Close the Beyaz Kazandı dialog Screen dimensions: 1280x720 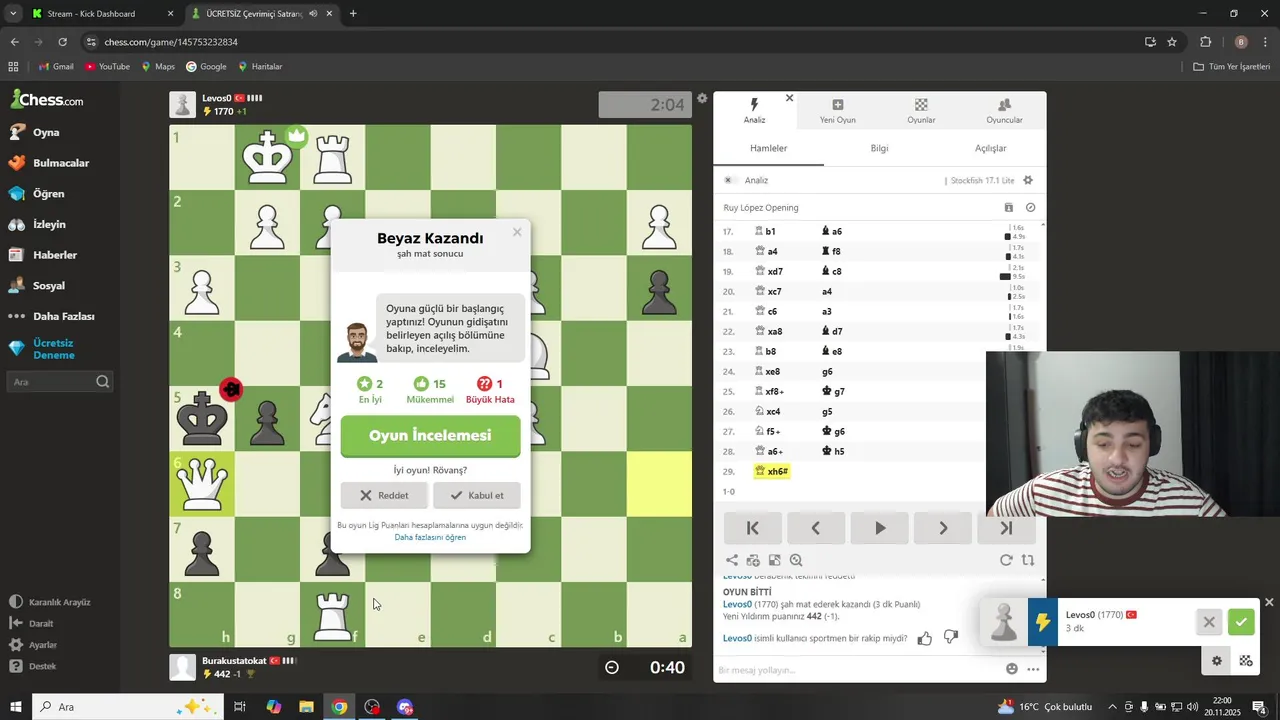[x=517, y=232]
